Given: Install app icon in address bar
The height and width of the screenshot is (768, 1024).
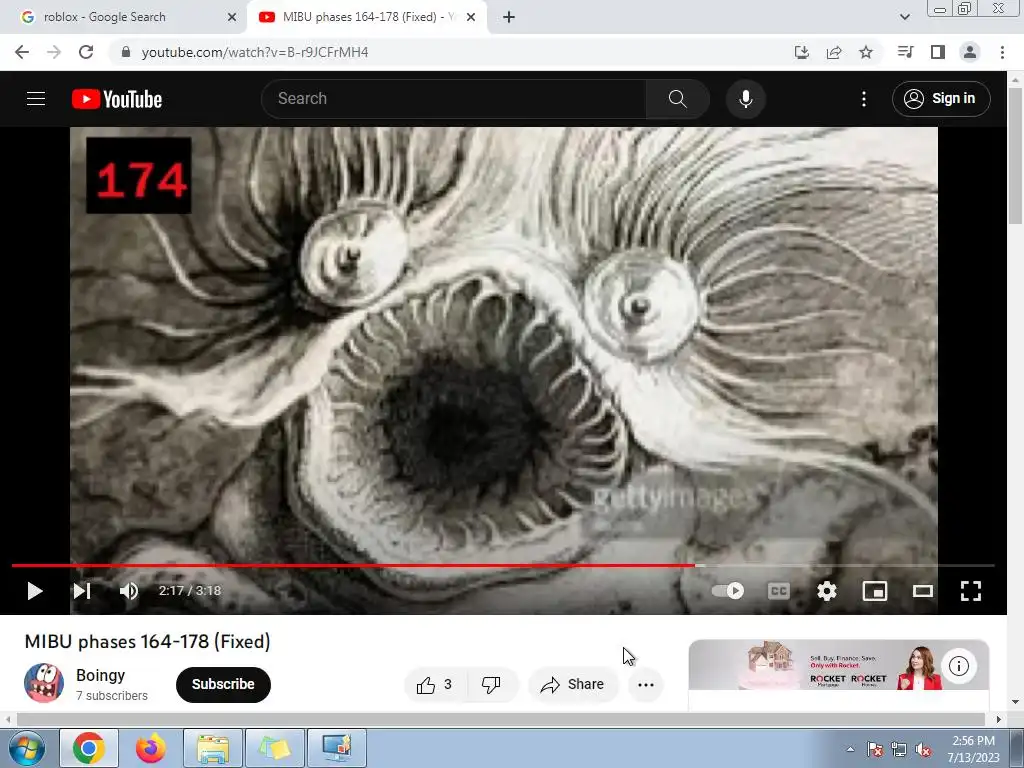Looking at the screenshot, I should [802, 52].
